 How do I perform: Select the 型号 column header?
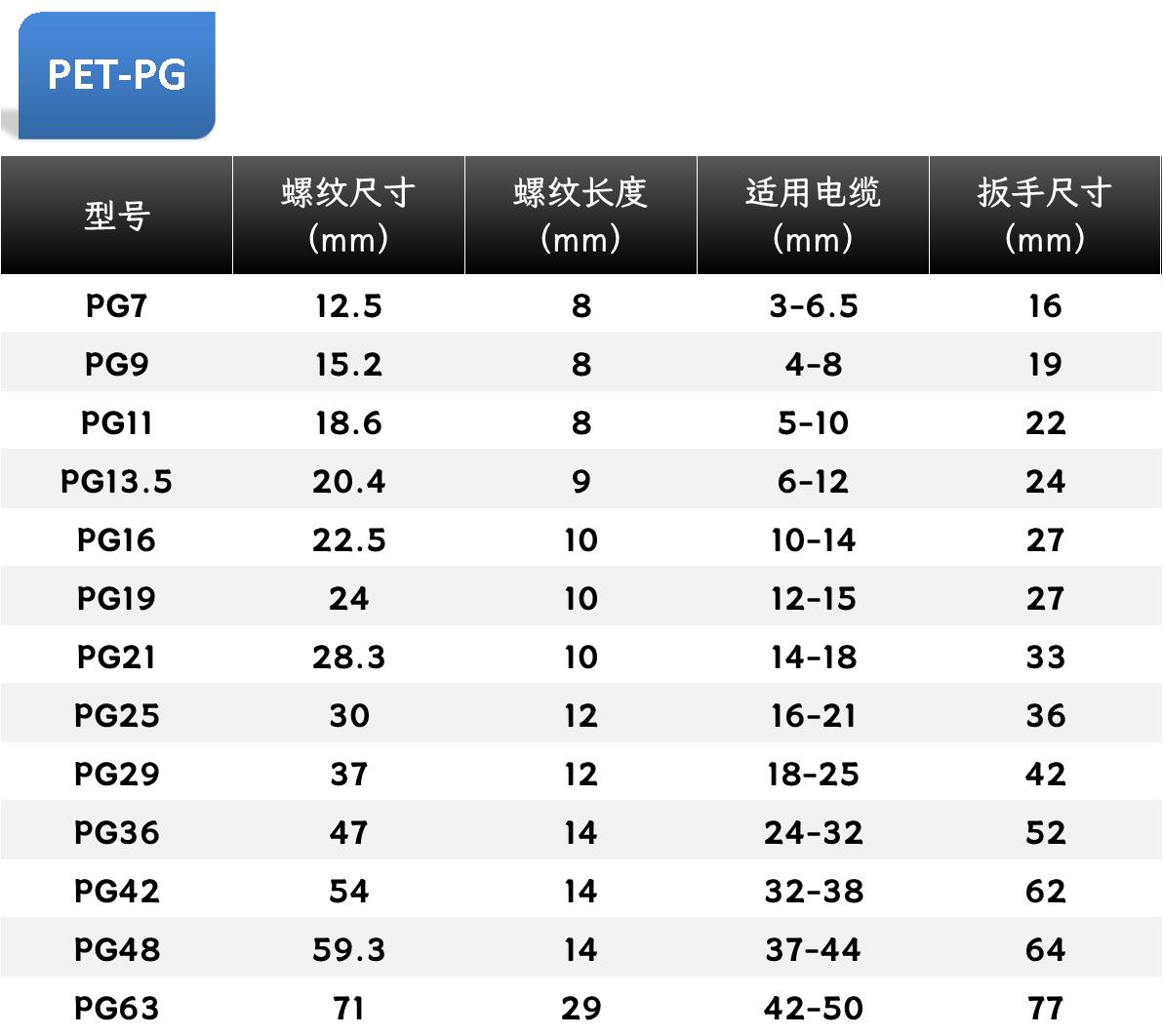116,215
